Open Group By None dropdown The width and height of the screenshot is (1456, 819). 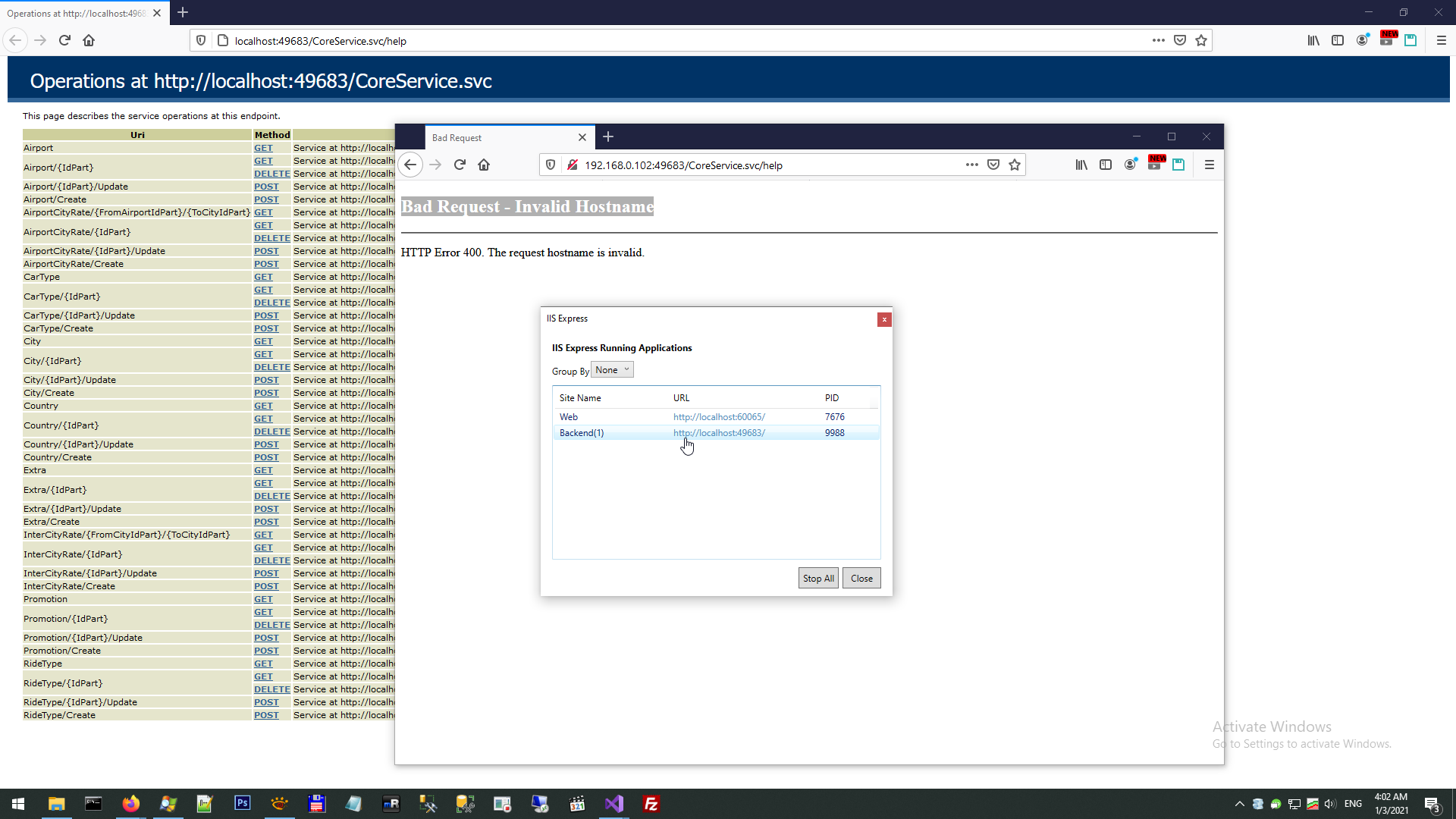click(x=612, y=370)
